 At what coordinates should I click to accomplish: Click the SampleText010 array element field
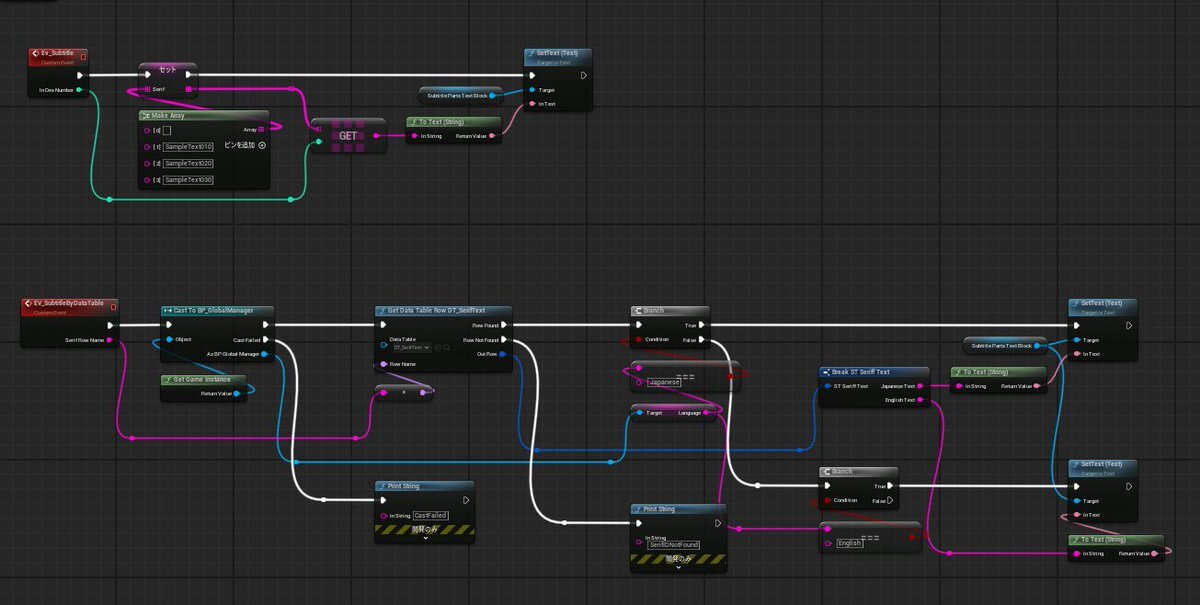[188, 147]
